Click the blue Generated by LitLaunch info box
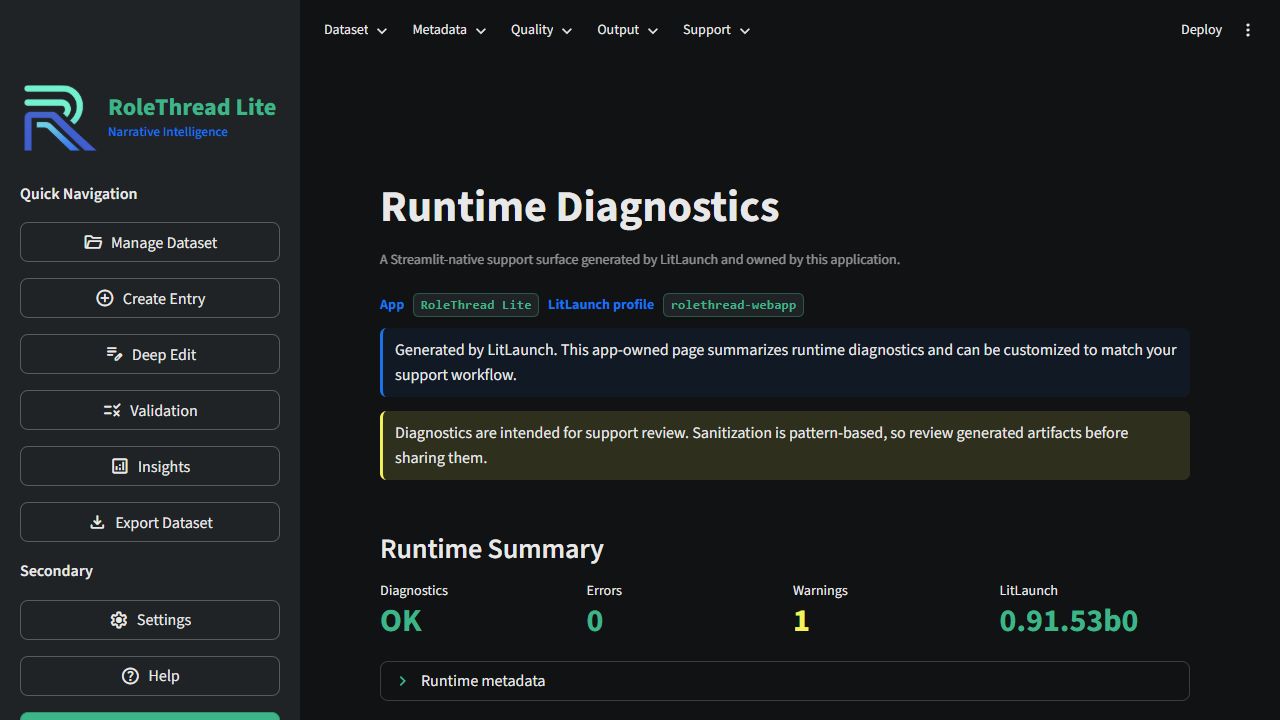Viewport: 1280px width, 720px height. (785, 363)
